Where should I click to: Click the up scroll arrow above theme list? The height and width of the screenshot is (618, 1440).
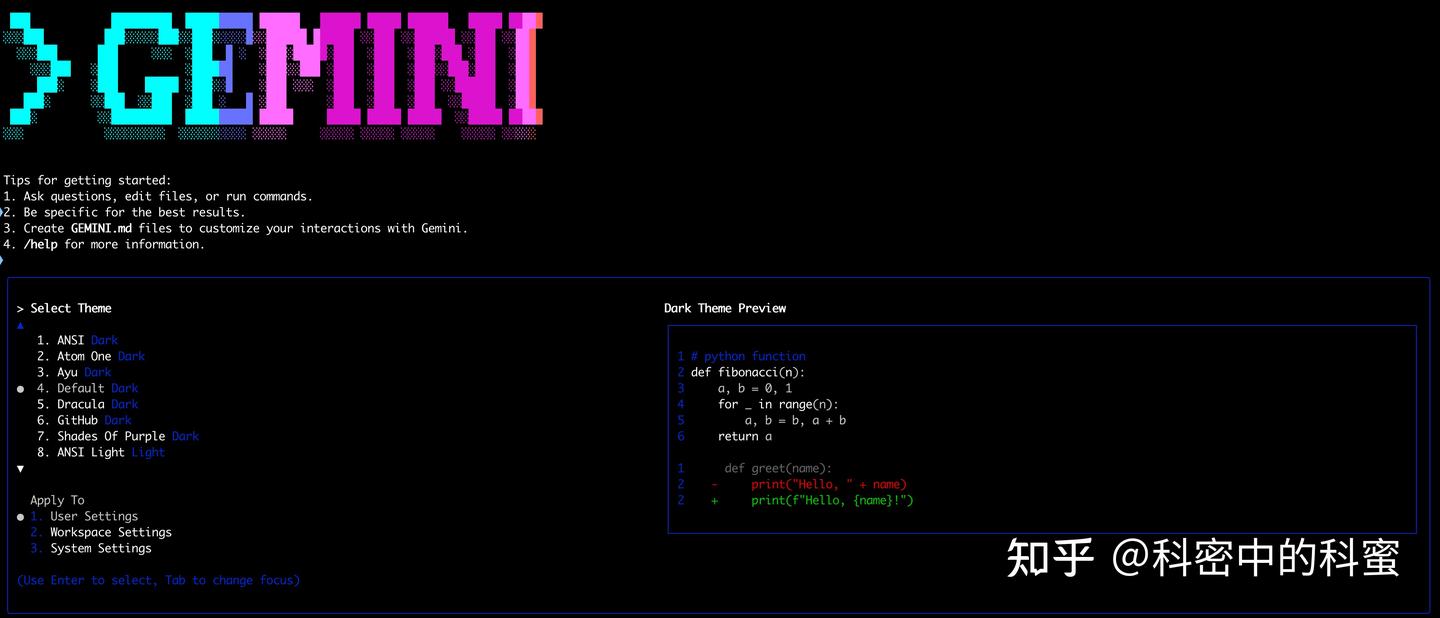point(20,324)
